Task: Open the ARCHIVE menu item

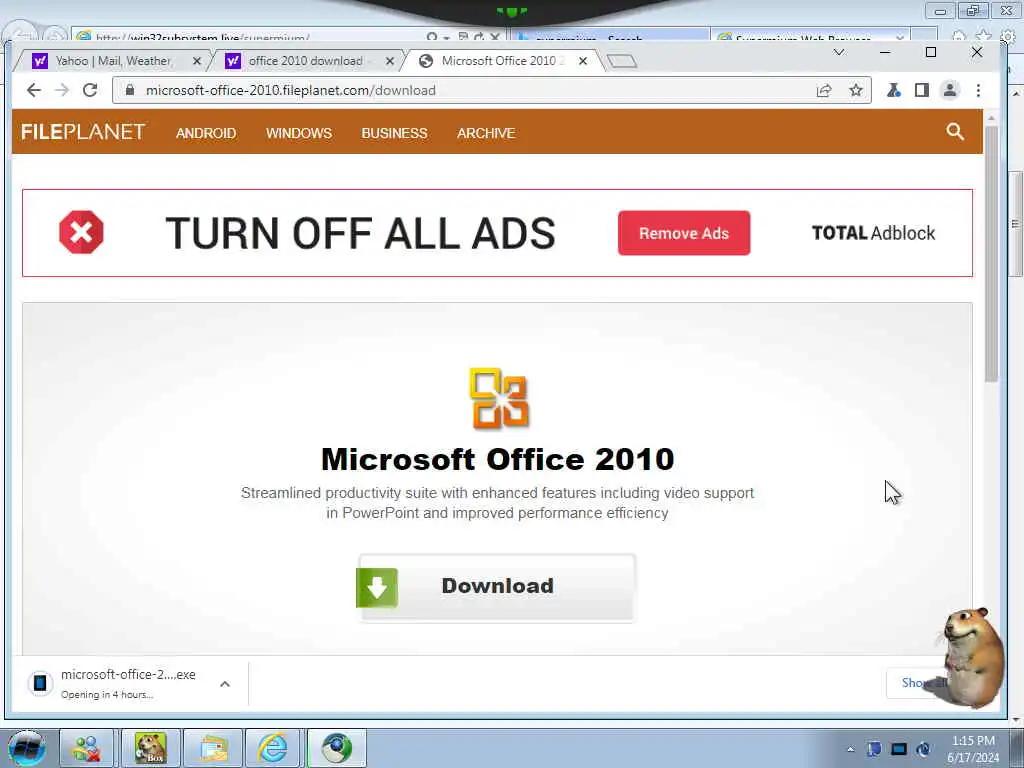Action: point(486,133)
